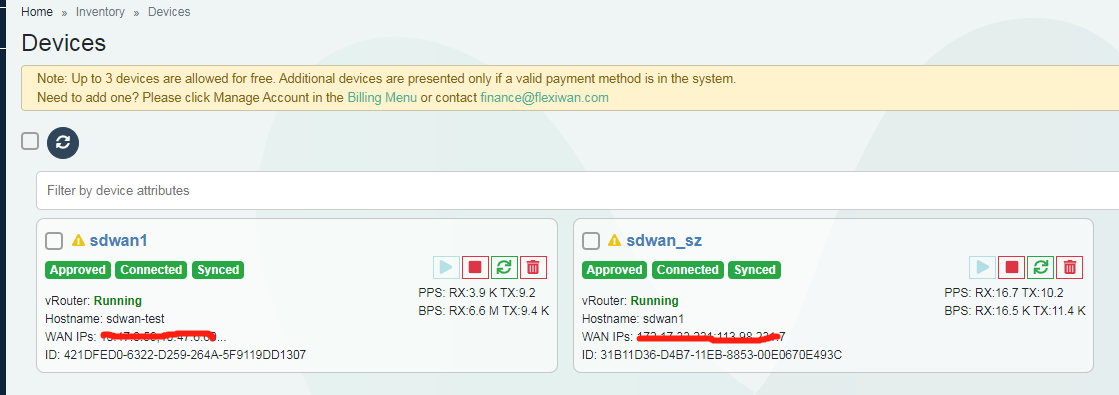Image resolution: width=1119 pixels, height=395 pixels.
Task: Click finance@flexiwan.com email link
Action: (545, 97)
